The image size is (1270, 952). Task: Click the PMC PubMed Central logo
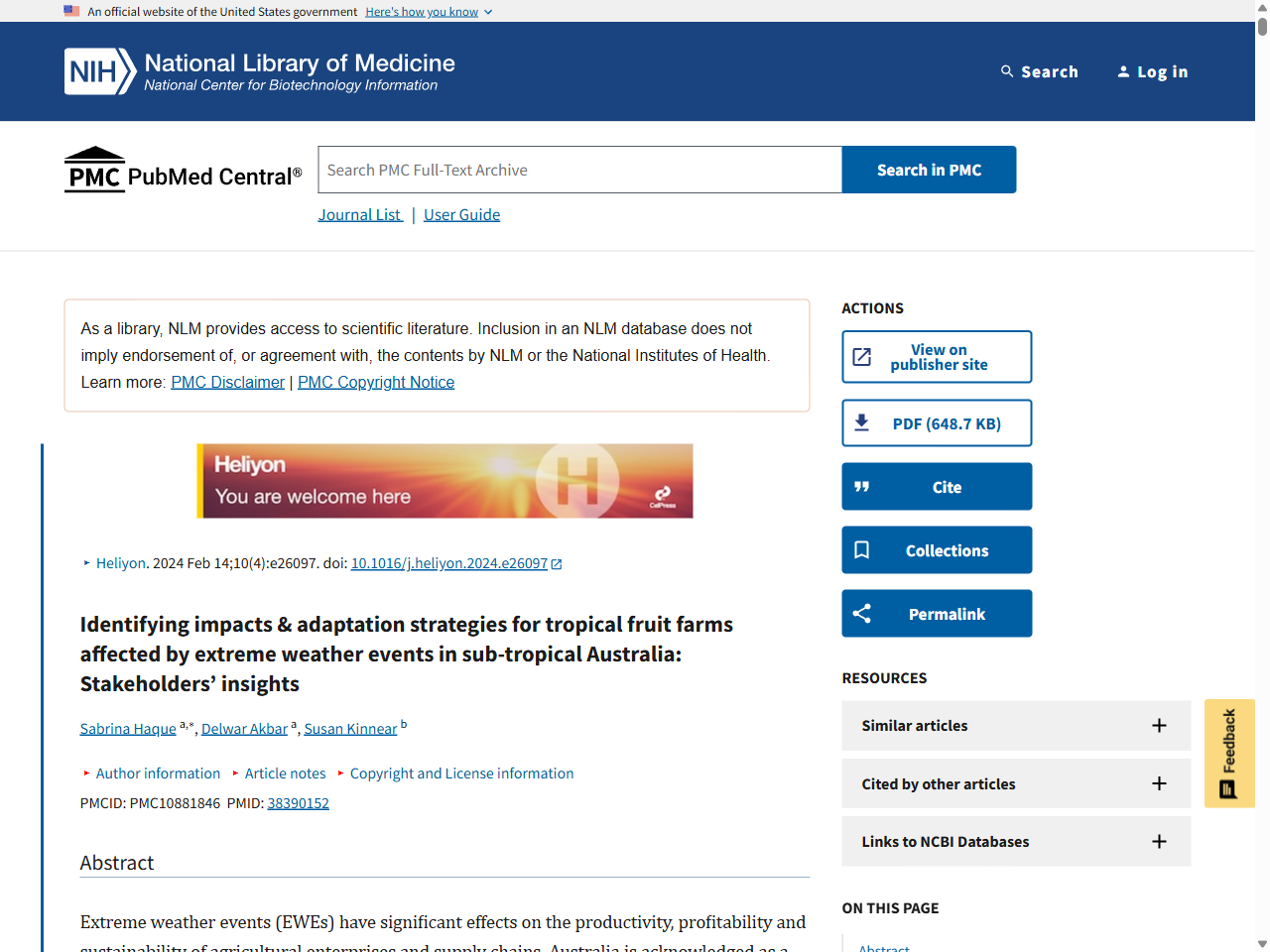coord(183,170)
